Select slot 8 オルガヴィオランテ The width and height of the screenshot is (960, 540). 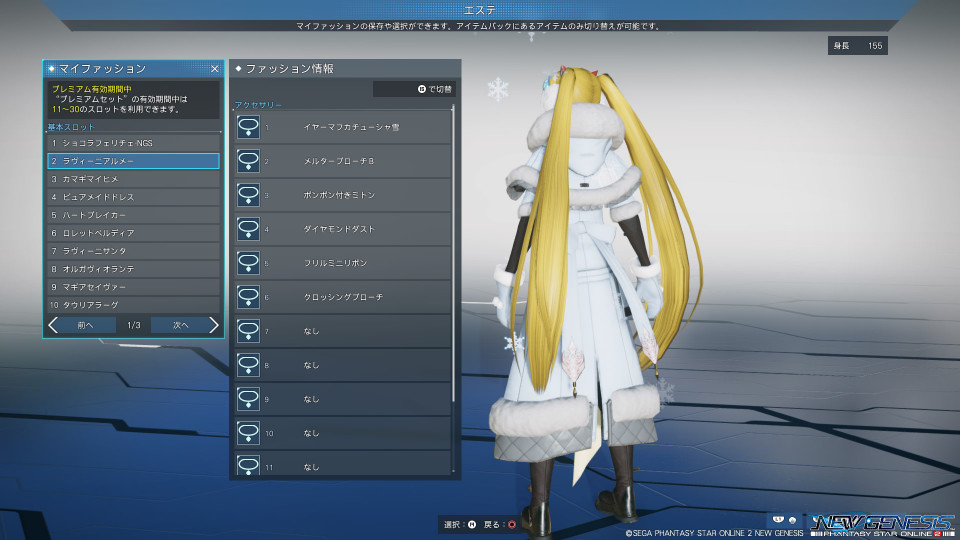coord(133,269)
